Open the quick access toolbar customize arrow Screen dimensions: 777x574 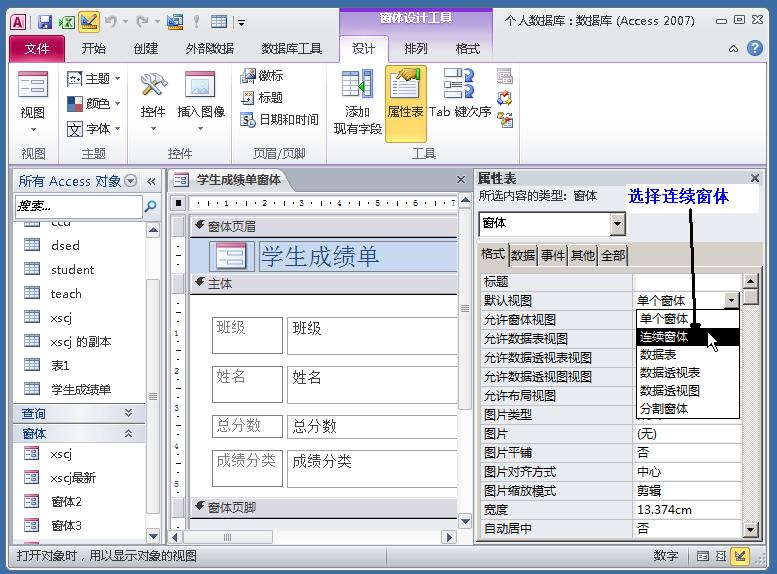(x=241, y=22)
